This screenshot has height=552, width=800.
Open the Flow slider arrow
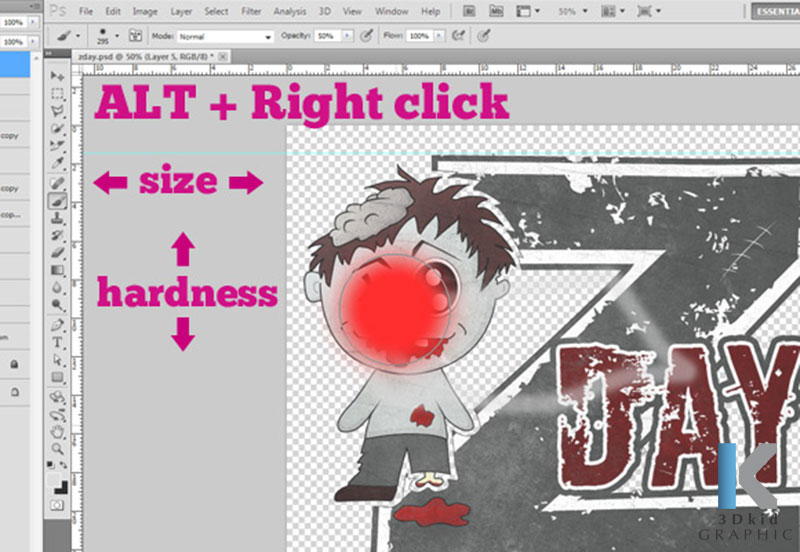click(439, 36)
